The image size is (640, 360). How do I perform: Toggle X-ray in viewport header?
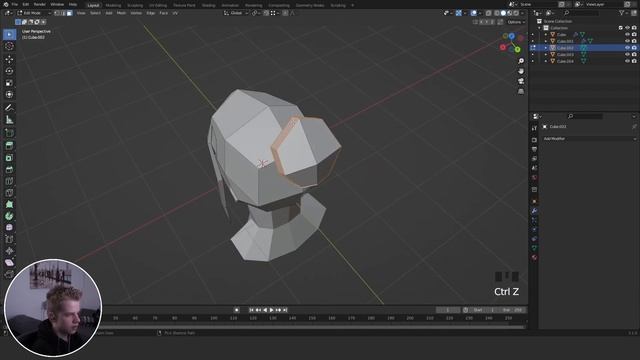489,13
